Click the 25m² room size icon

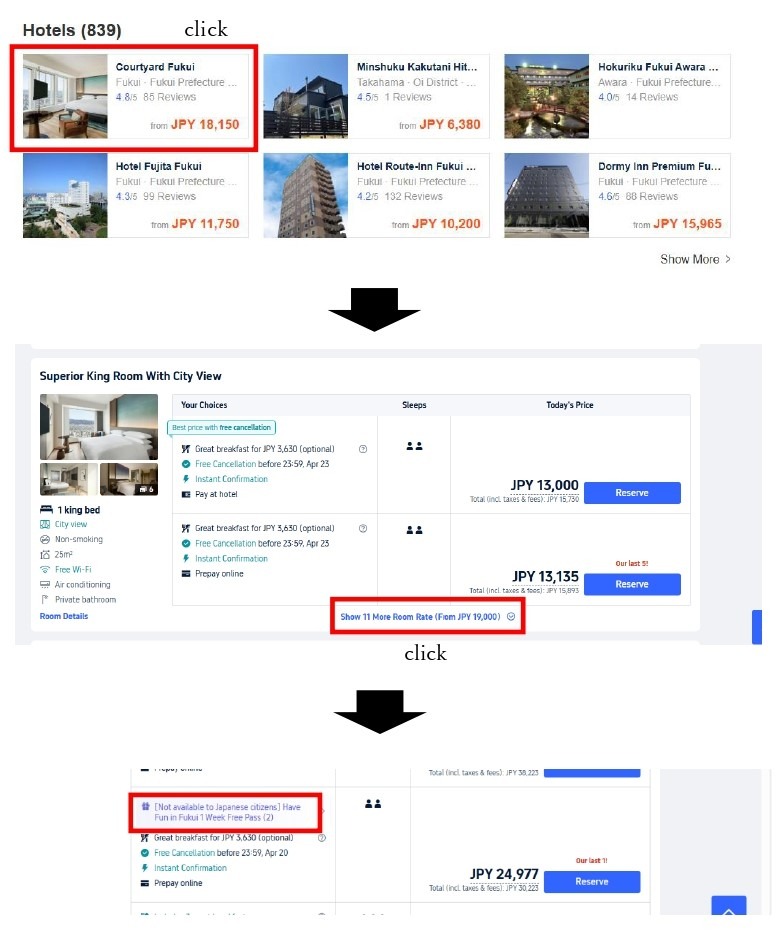pos(45,555)
